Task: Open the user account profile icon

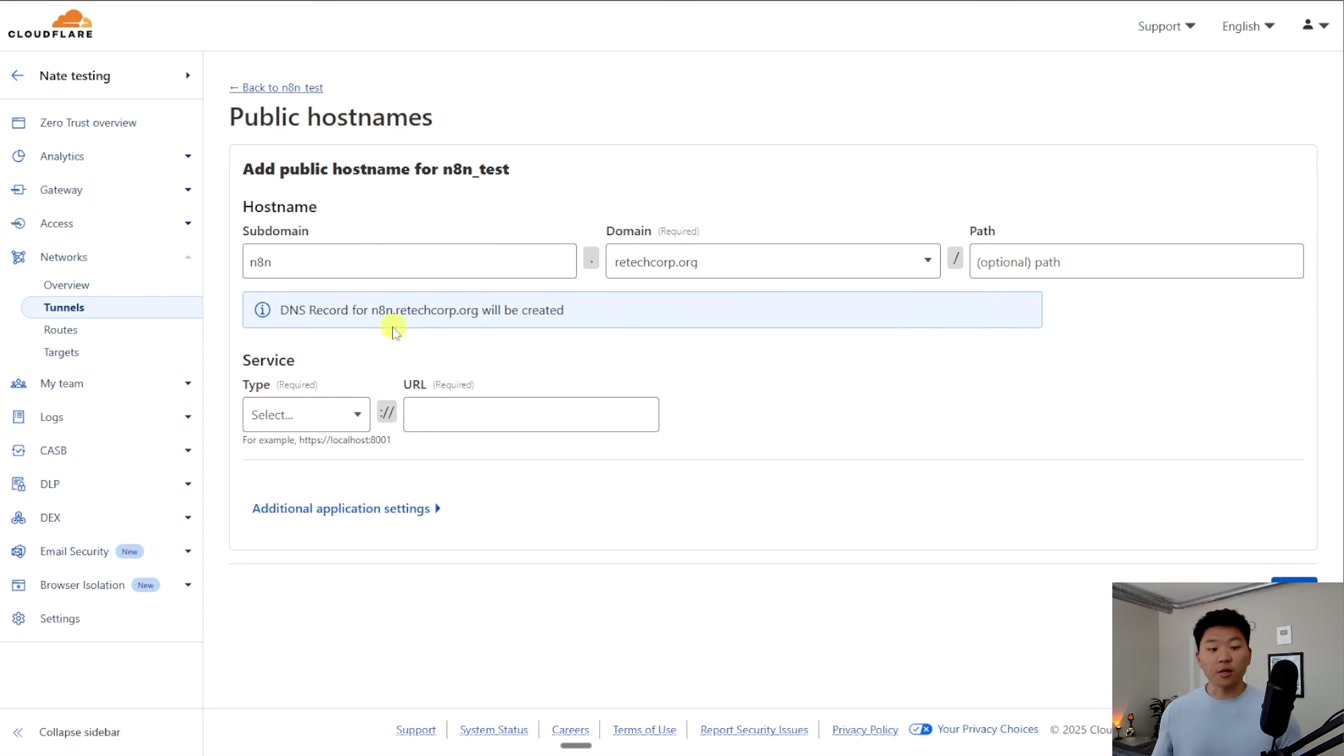Action: click(x=1307, y=25)
